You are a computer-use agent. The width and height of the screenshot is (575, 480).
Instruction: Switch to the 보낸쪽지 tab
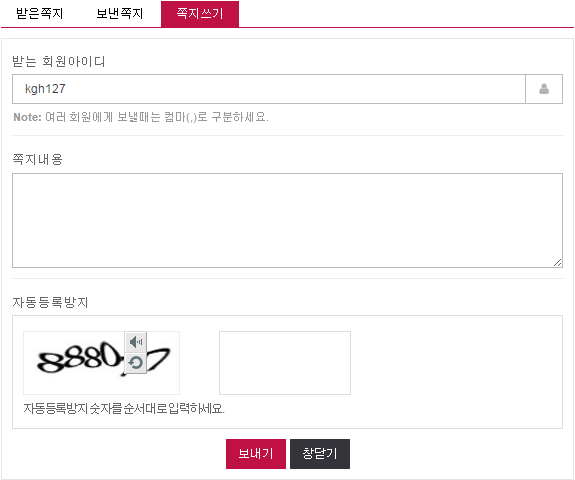coord(120,14)
